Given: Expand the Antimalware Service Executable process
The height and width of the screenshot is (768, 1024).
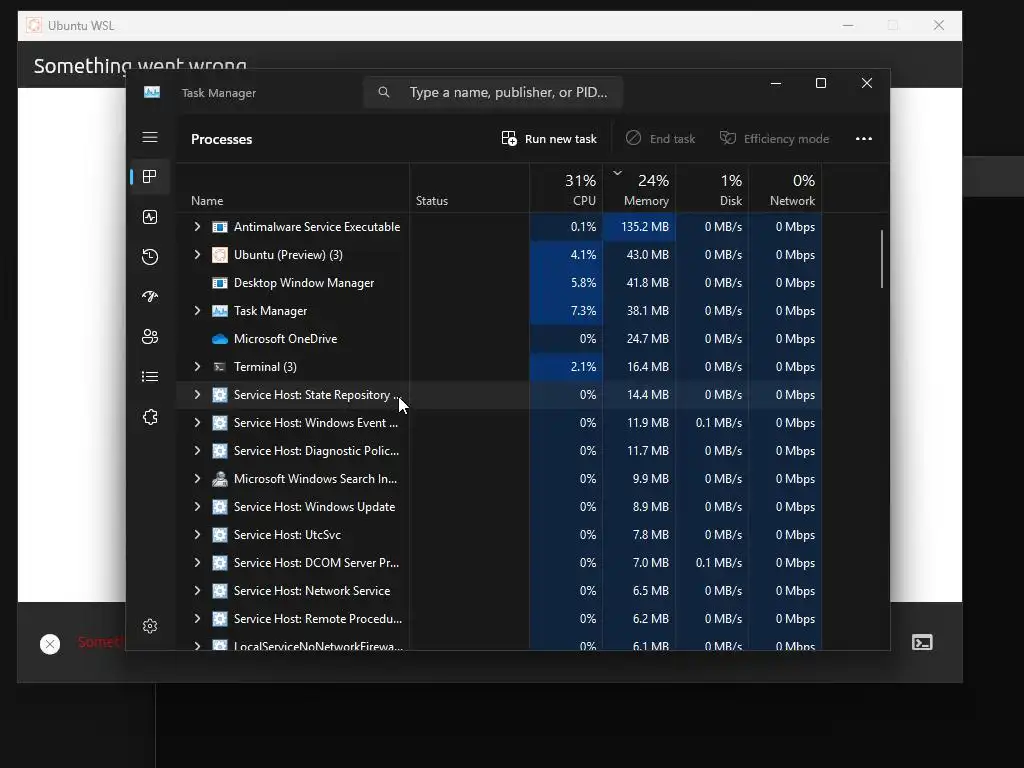Looking at the screenshot, I should click(x=197, y=227).
